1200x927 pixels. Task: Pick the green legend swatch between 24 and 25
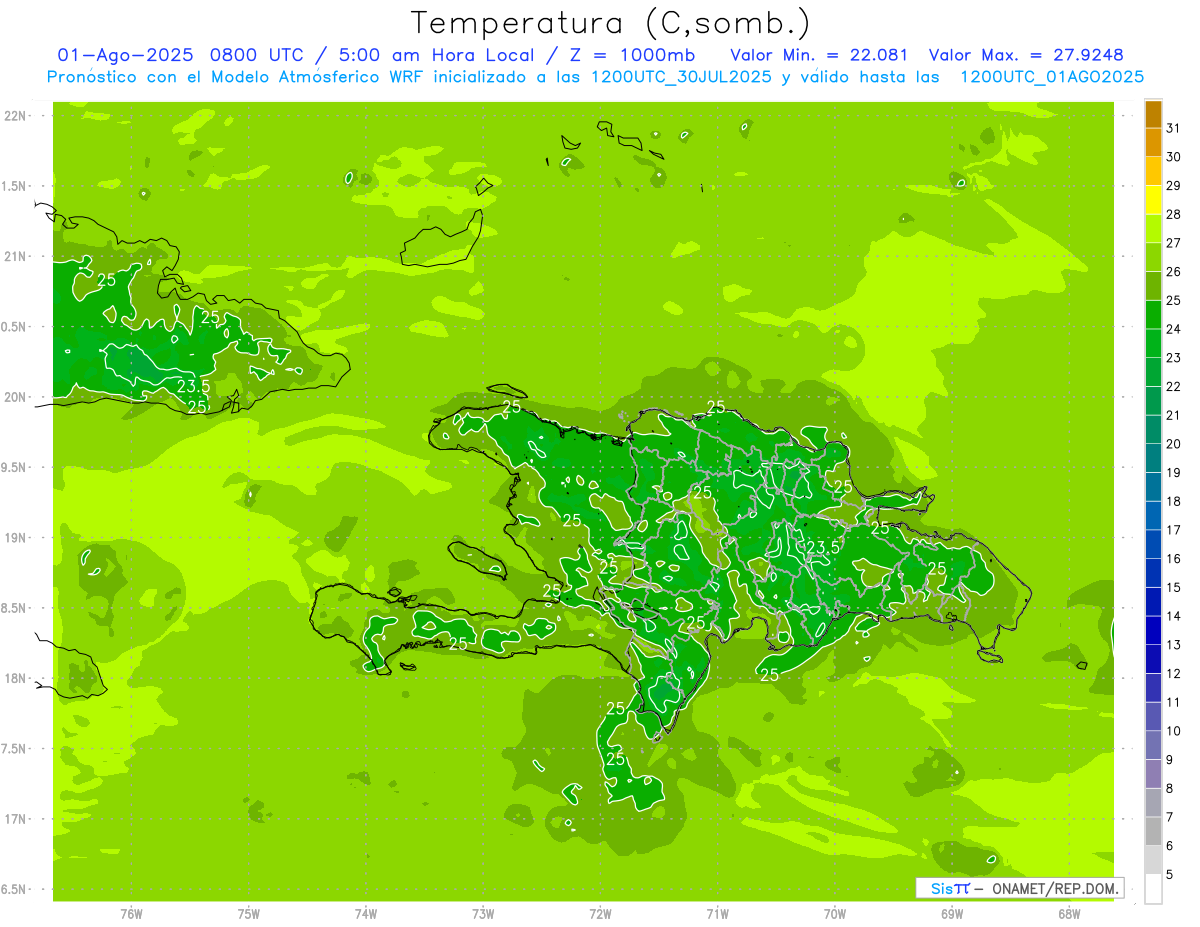[x=1153, y=315]
